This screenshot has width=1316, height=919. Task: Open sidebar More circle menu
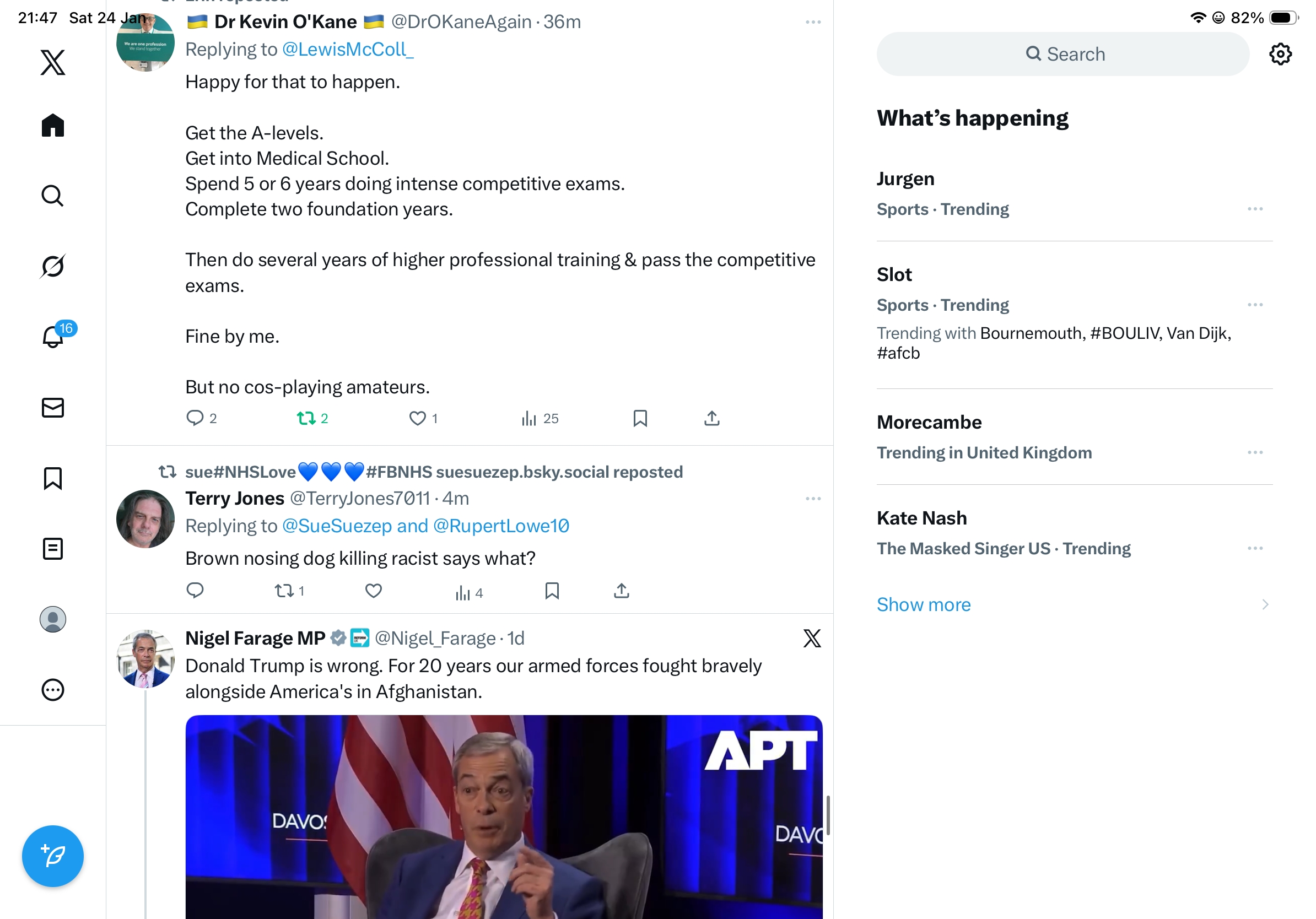tap(53, 690)
